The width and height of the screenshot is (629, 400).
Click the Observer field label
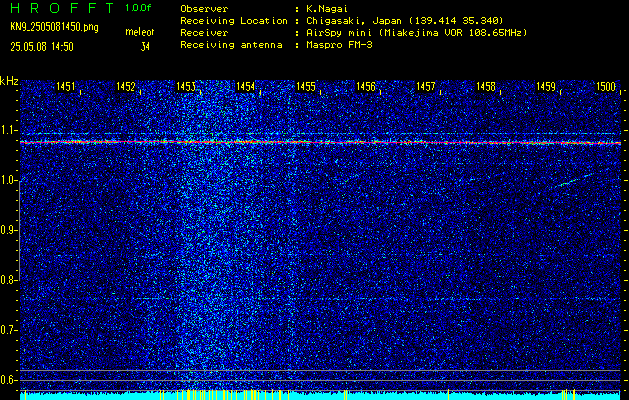(x=204, y=8)
